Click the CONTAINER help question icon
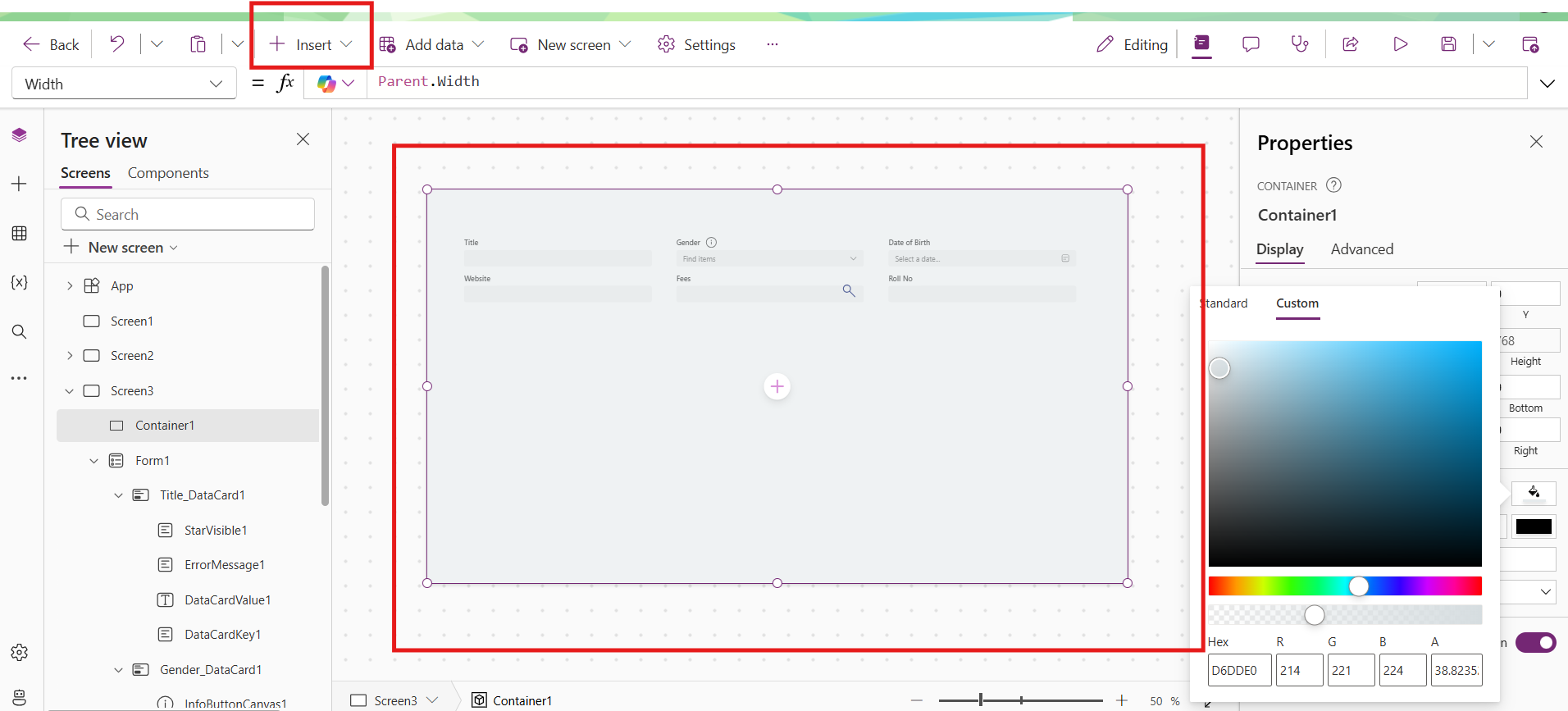 click(x=1334, y=185)
